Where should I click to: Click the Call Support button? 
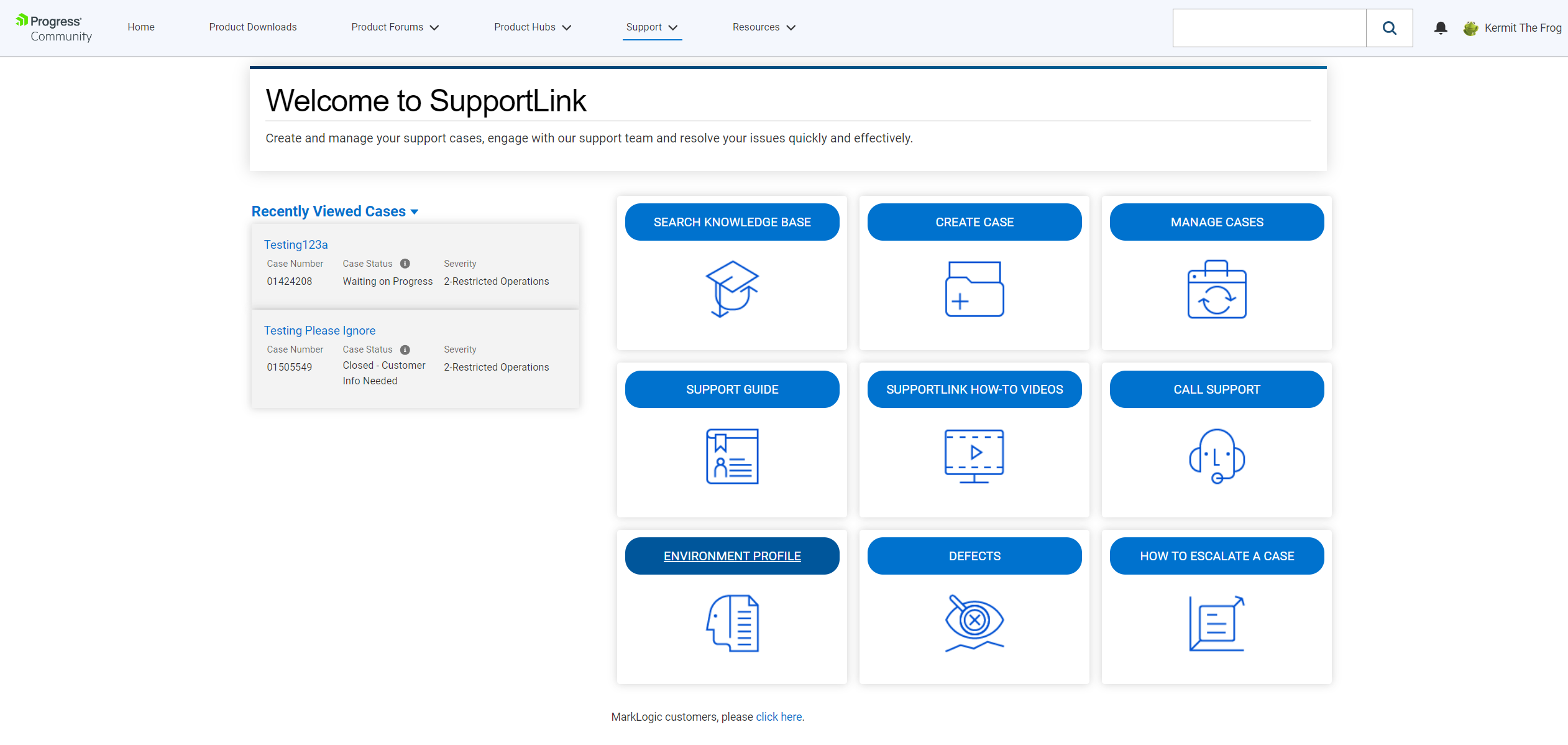pyautogui.click(x=1217, y=389)
